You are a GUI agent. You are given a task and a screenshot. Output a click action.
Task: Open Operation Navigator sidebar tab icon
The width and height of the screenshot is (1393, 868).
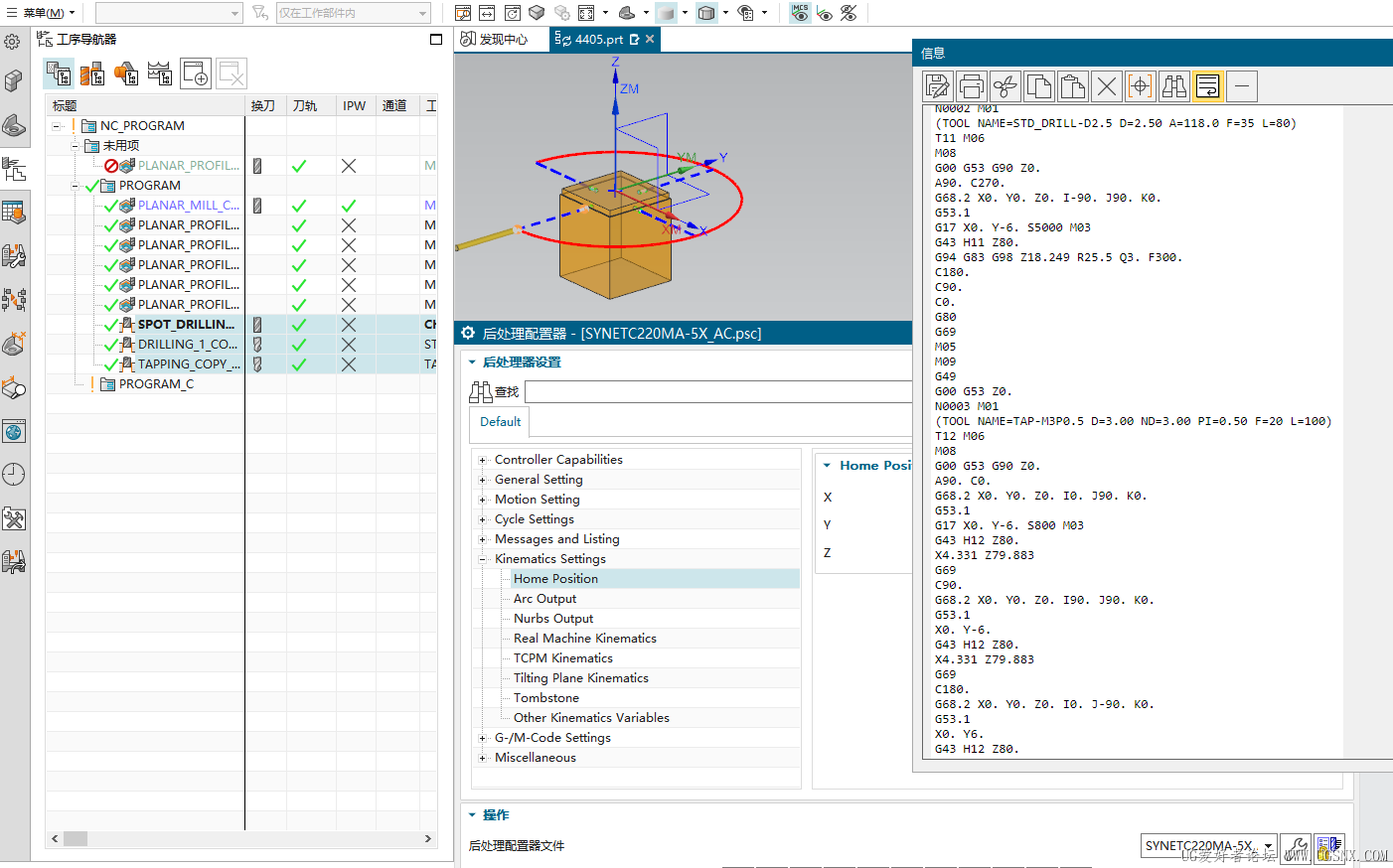tap(14, 169)
